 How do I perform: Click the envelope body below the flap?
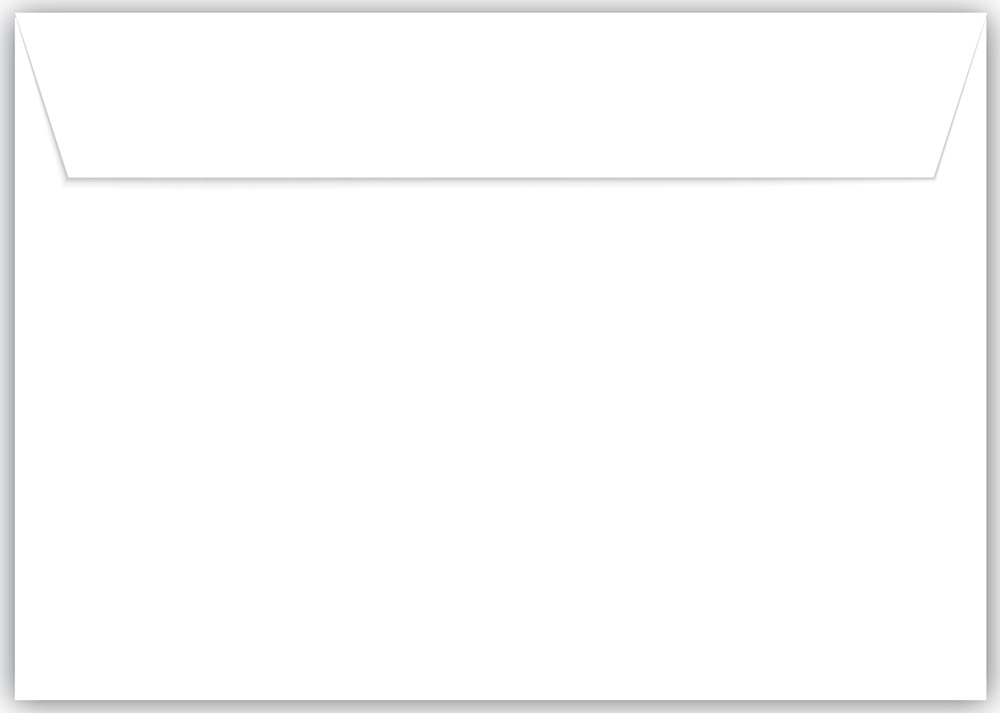(x=500, y=440)
